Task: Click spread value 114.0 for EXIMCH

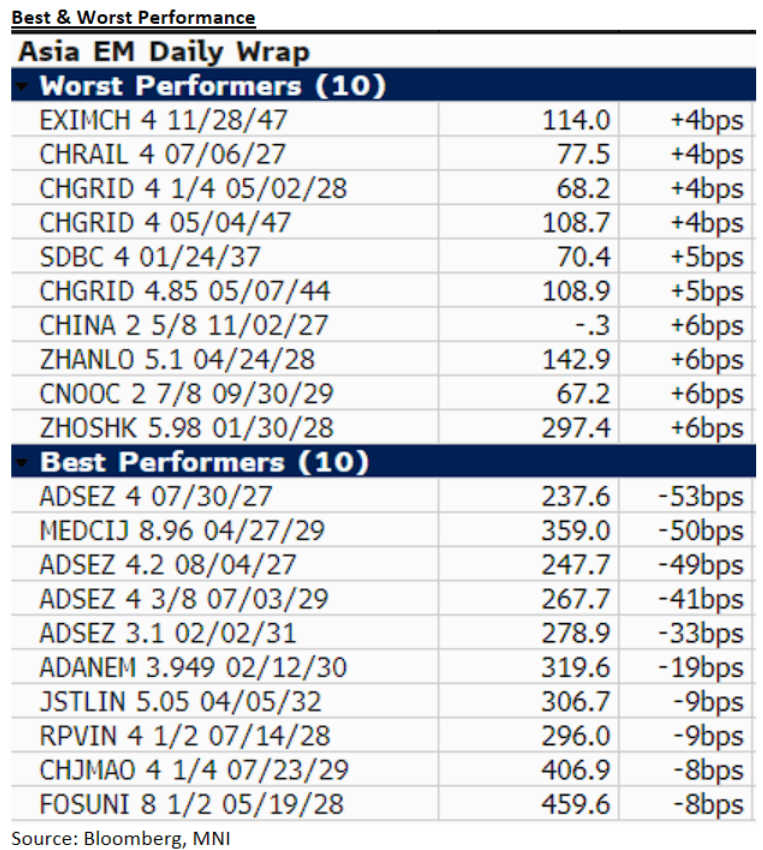Action: 576,120
